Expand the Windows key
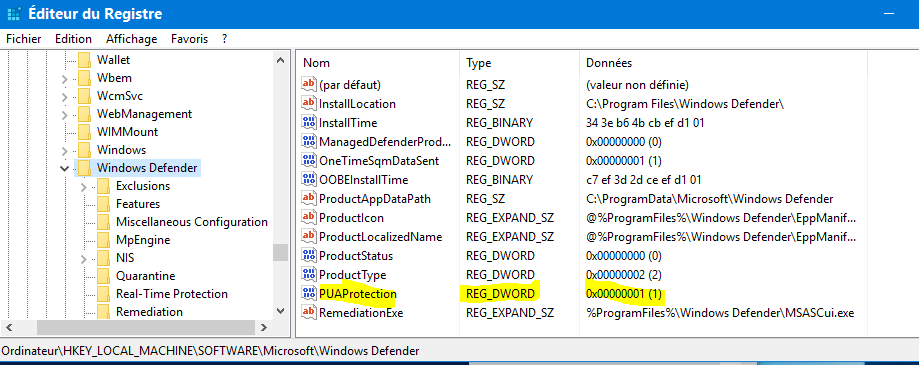Screen dimensions: 919x365 pos(64,150)
